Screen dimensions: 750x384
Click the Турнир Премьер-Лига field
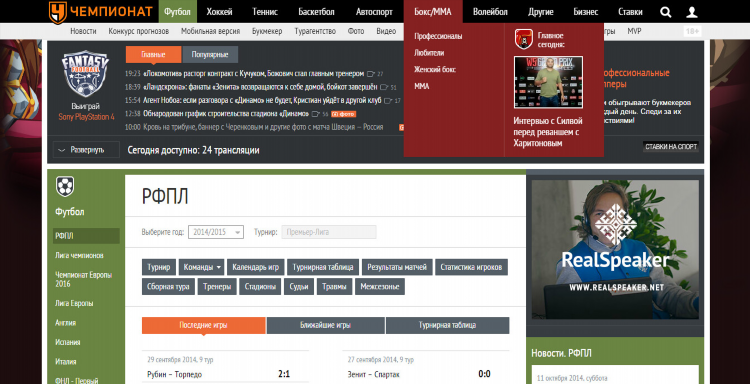[329, 232]
